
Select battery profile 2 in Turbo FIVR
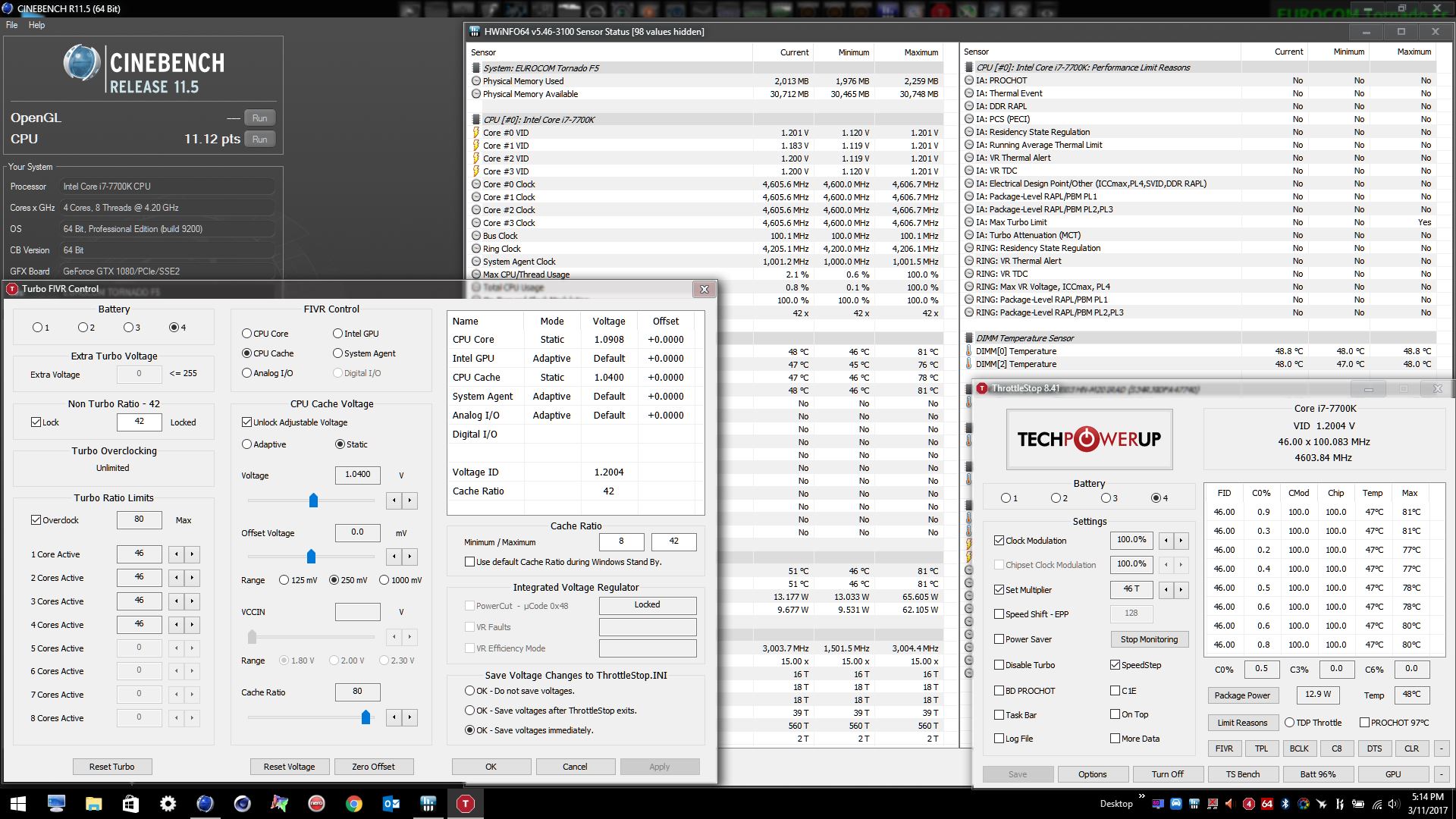83,328
